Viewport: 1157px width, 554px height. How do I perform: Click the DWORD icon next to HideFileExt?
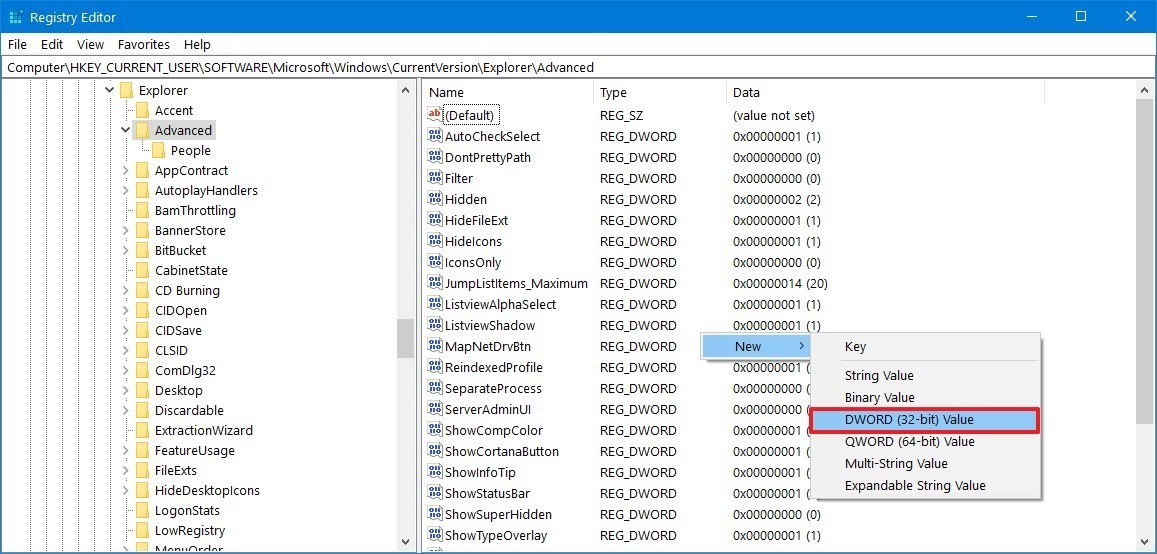coord(434,220)
